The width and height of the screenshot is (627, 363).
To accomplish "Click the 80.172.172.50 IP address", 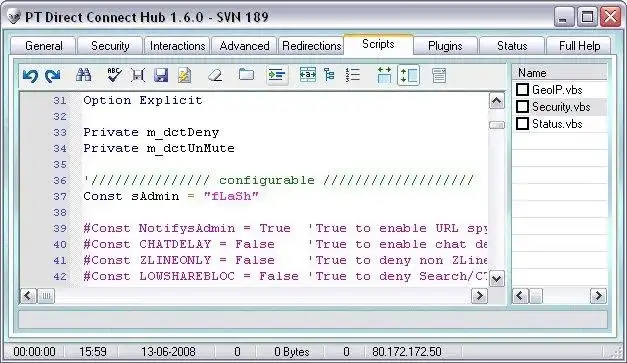I will (407, 352).
